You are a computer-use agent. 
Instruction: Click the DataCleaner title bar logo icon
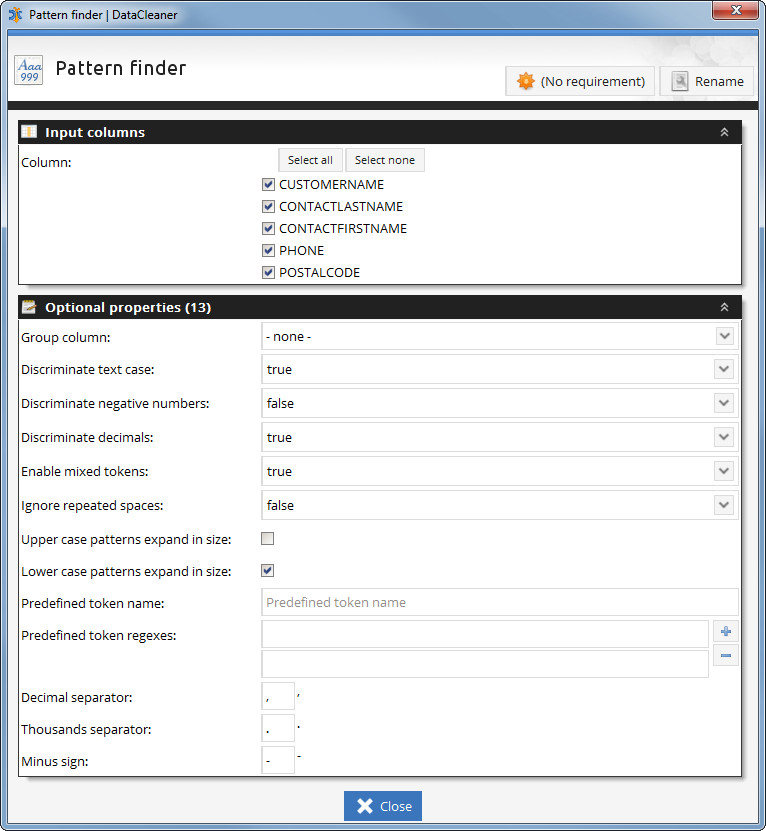pyautogui.click(x=16, y=14)
